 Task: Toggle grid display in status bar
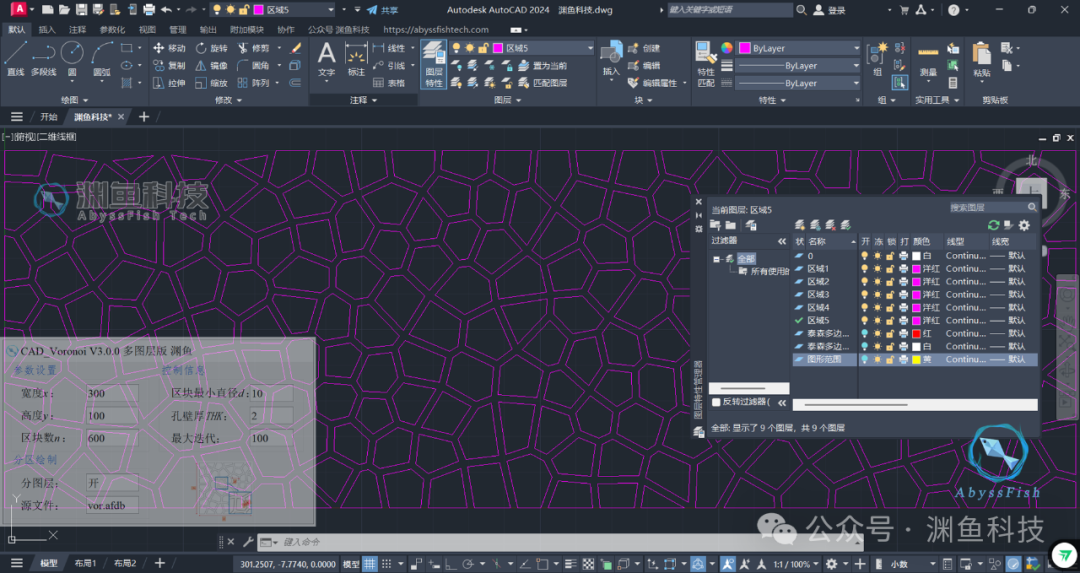[370, 564]
